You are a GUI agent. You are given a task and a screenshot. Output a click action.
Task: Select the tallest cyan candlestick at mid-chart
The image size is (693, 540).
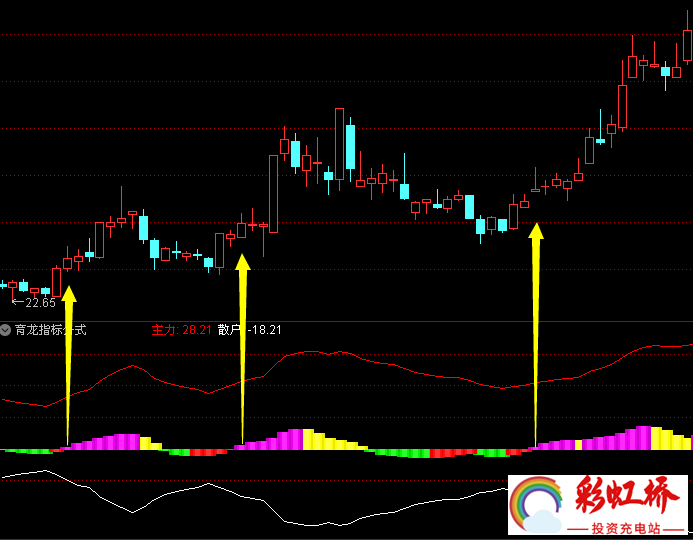350,146
